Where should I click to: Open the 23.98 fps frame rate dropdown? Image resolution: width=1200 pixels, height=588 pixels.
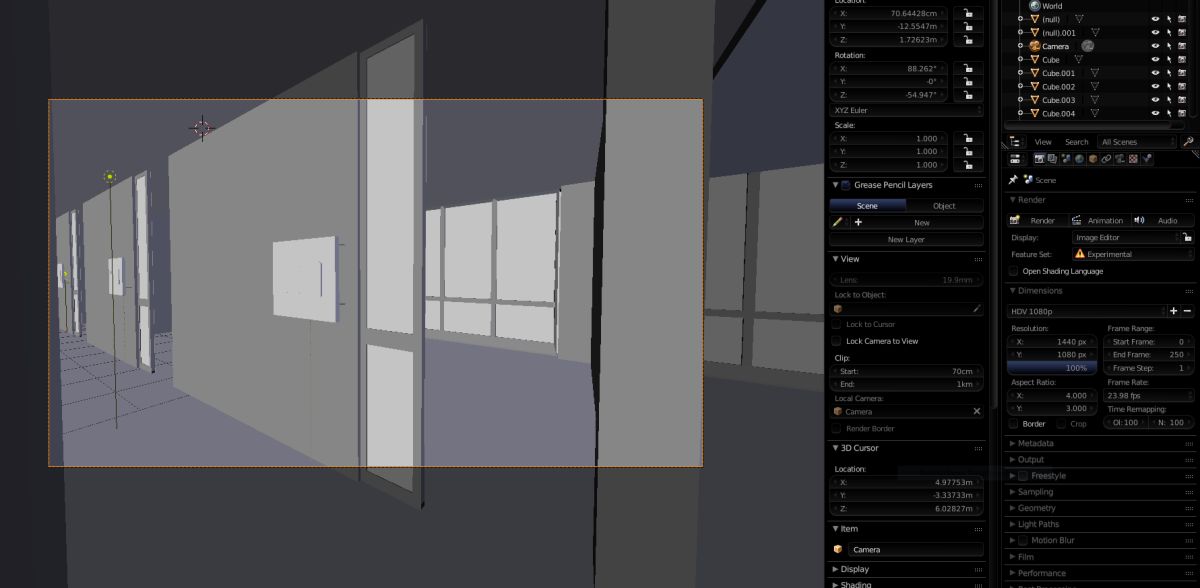pos(1149,396)
